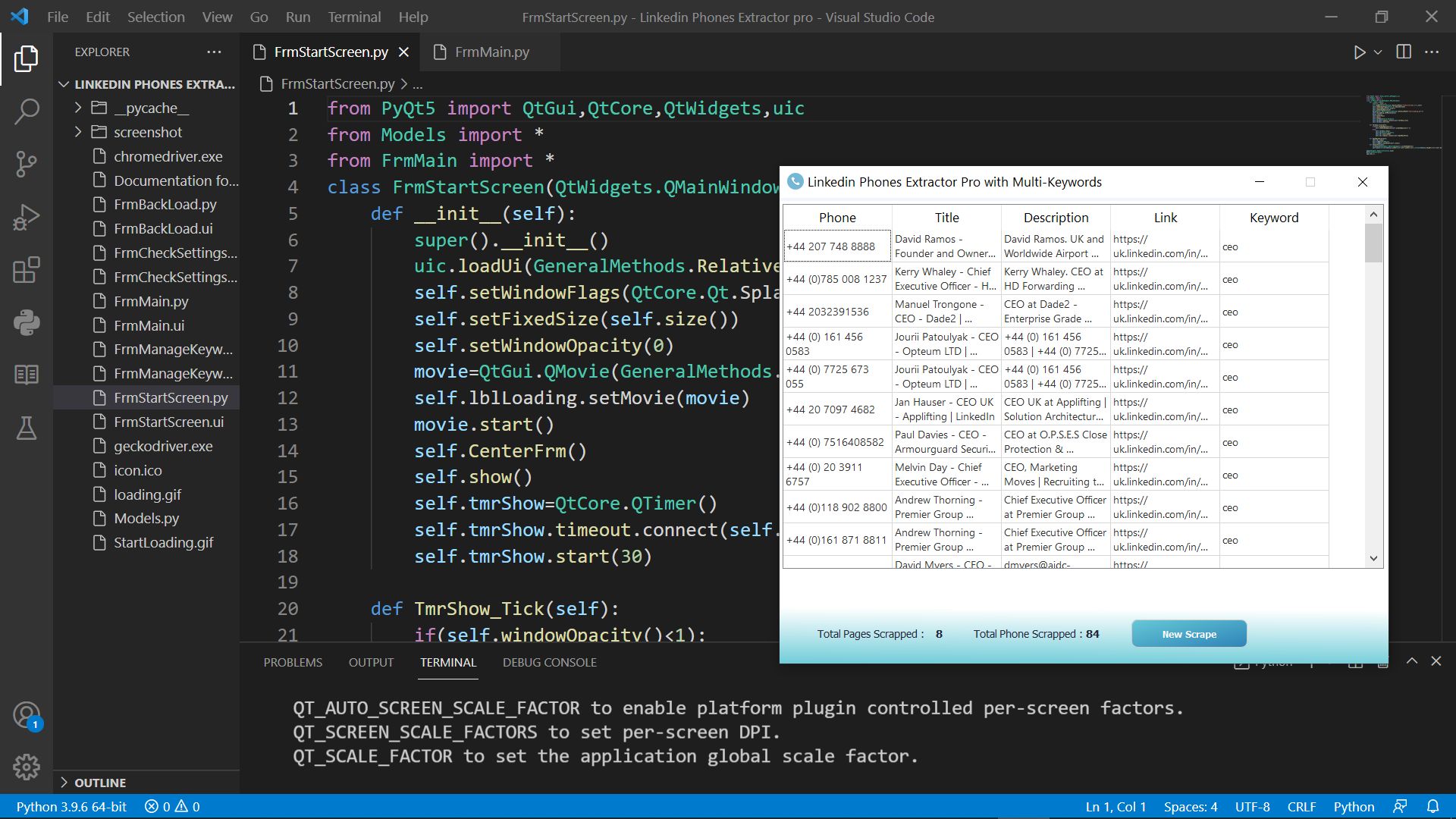Maximize the terminal panel with chevron
The image size is (1456, 819).
pyautogui.click(x=1412, y=661)
